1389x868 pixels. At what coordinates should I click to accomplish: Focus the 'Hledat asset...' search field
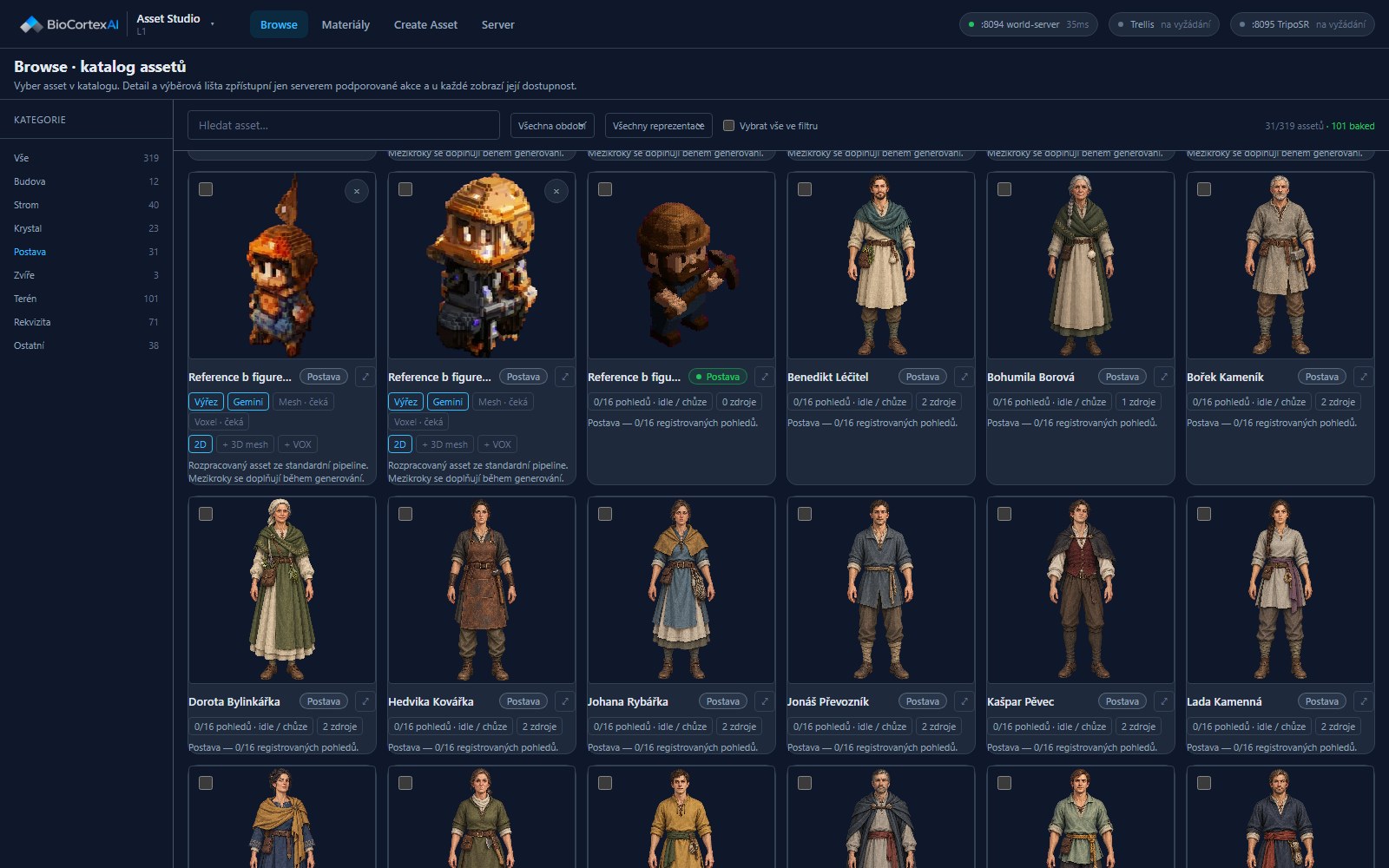click(344, 125)
